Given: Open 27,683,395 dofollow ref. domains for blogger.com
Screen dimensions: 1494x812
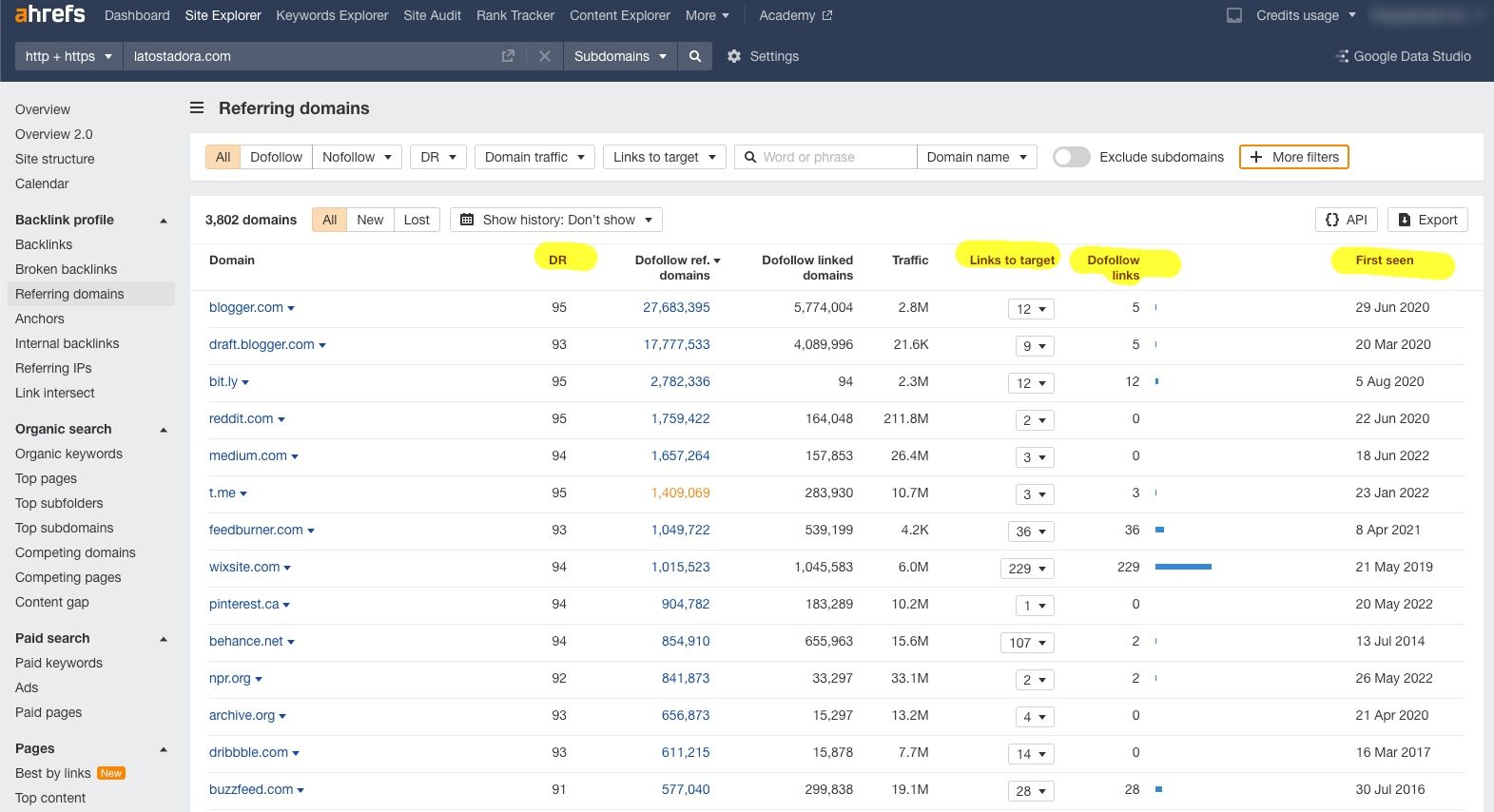Looking at the screenshot, I should click(676, 307).
